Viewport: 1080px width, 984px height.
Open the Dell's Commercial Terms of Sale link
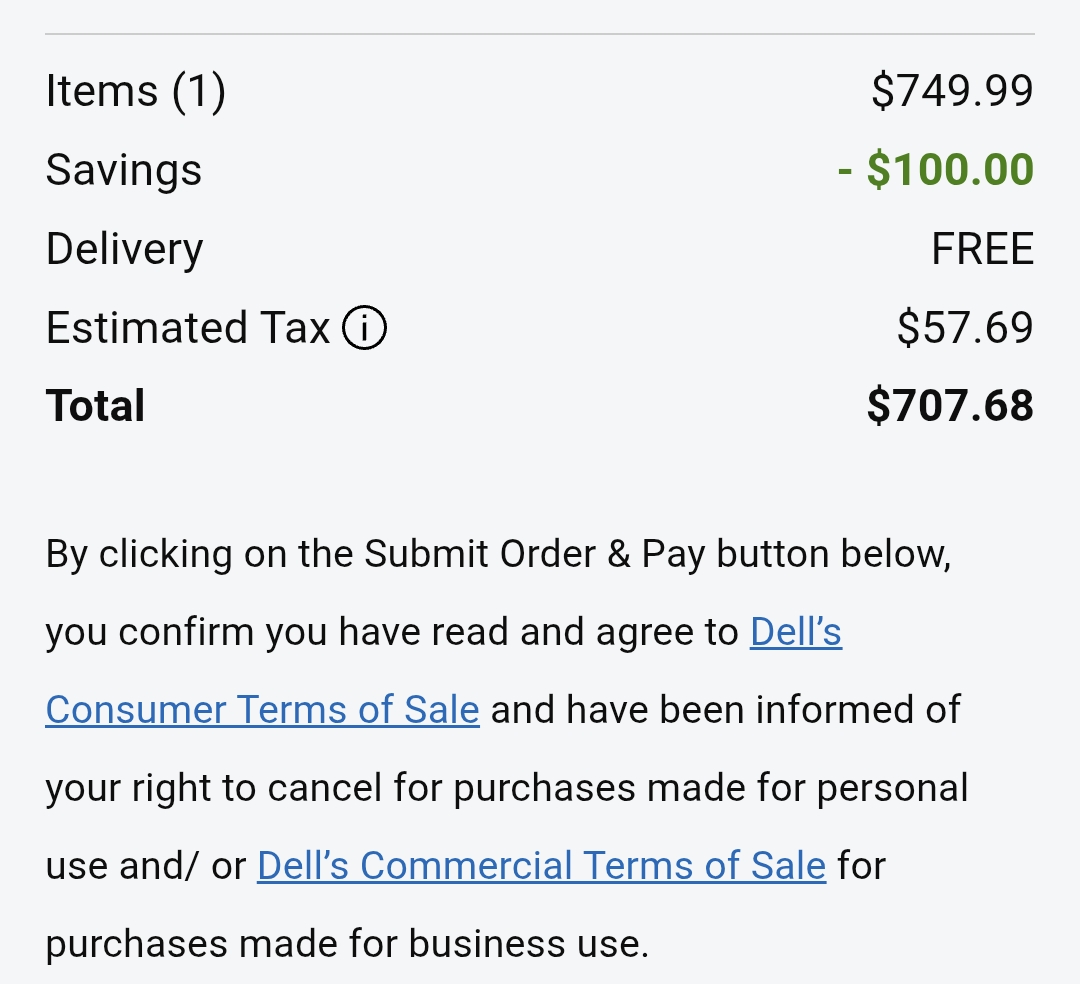[541, 866]
